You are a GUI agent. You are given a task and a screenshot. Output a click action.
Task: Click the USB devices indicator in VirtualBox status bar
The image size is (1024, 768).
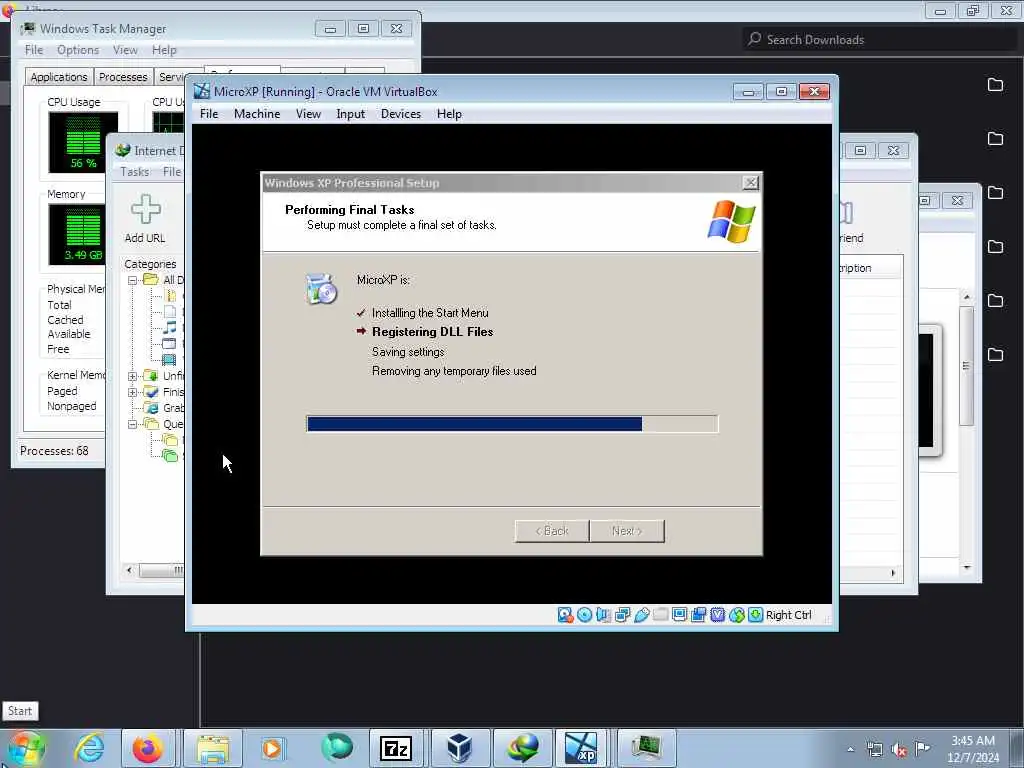(641, 615)
